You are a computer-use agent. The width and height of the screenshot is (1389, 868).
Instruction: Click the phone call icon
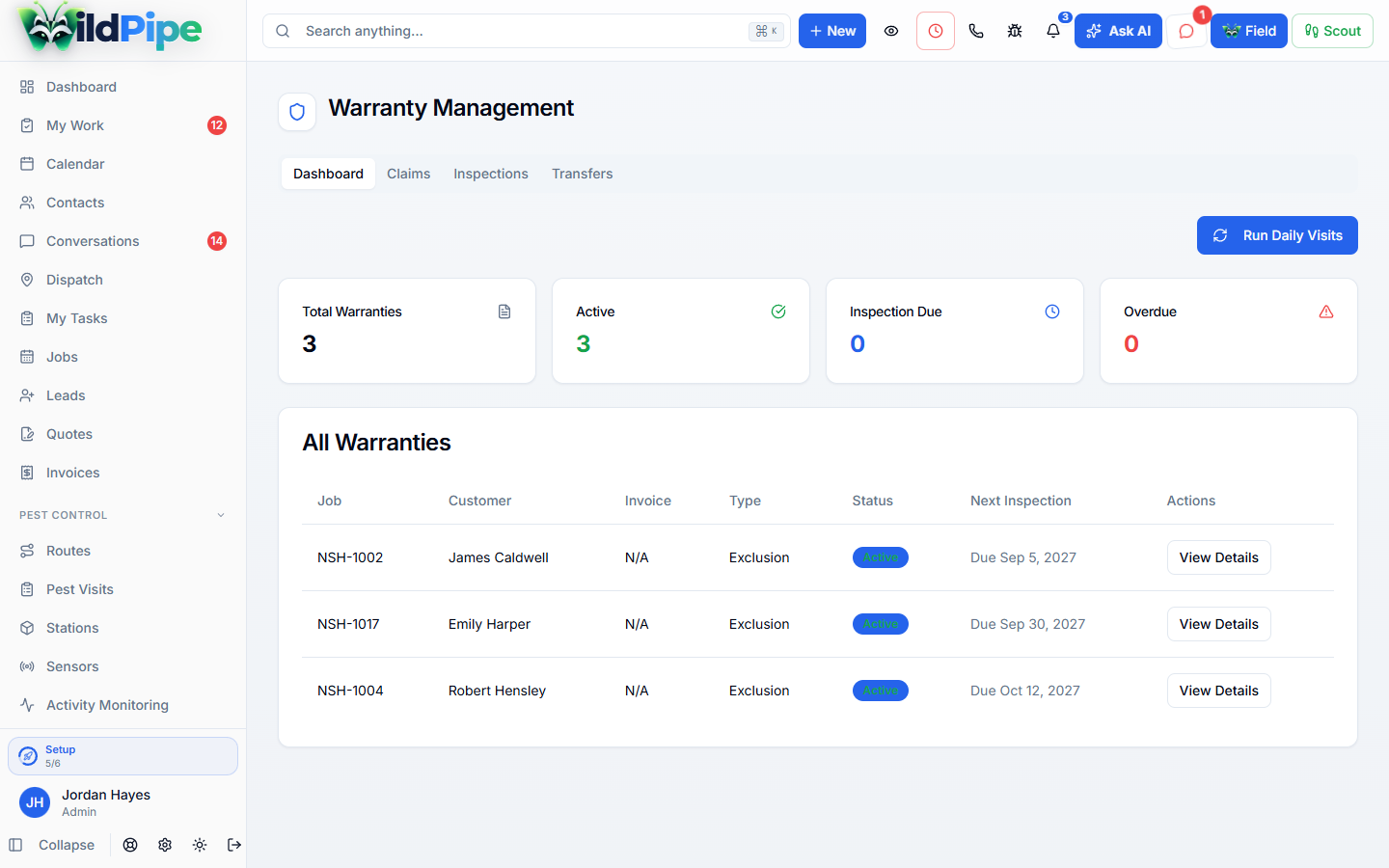point(976,31)
